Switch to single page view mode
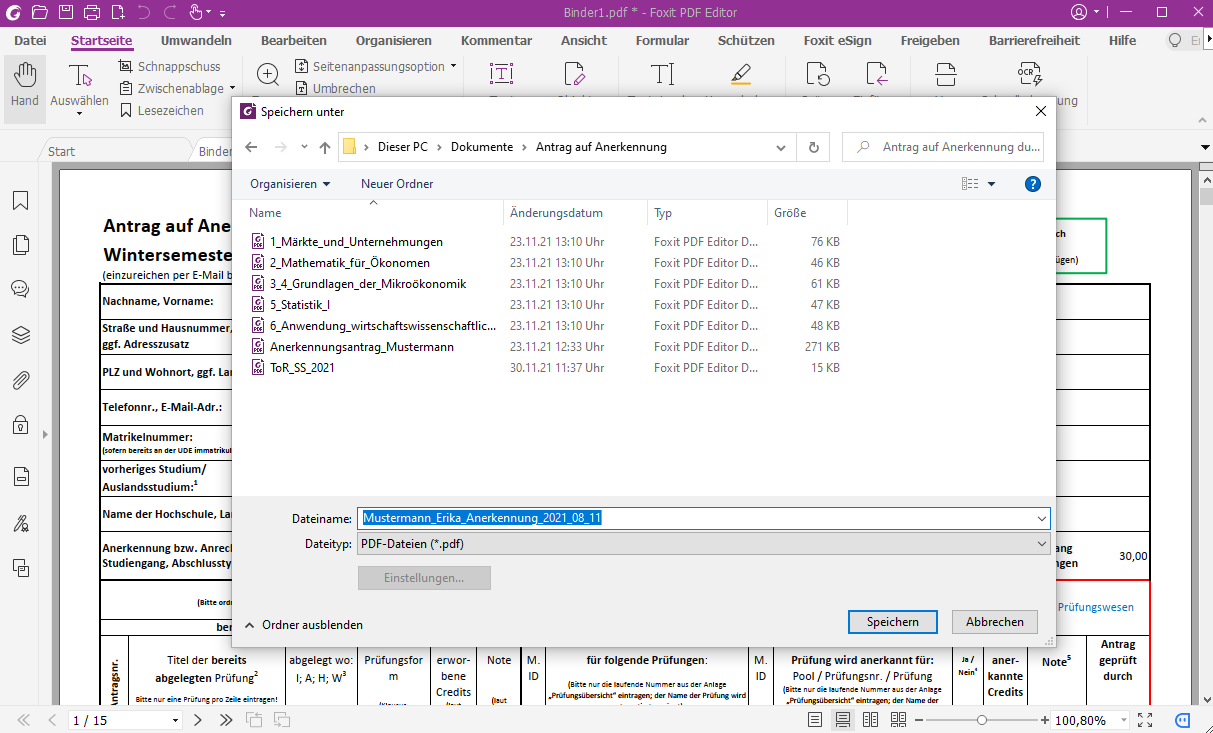Screen dimensions: 1213x733 pos(816,720)
